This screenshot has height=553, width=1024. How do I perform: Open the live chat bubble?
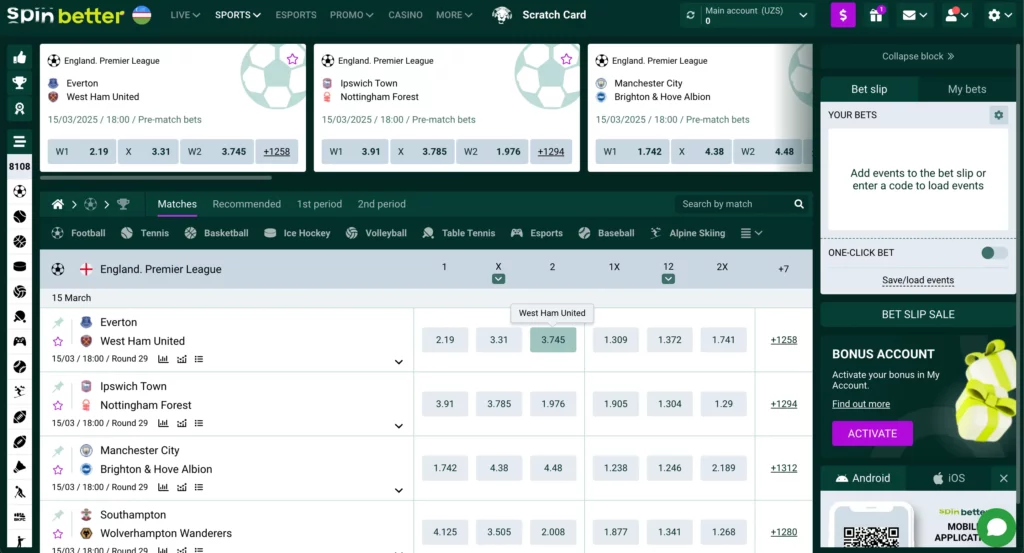[996, 527]
